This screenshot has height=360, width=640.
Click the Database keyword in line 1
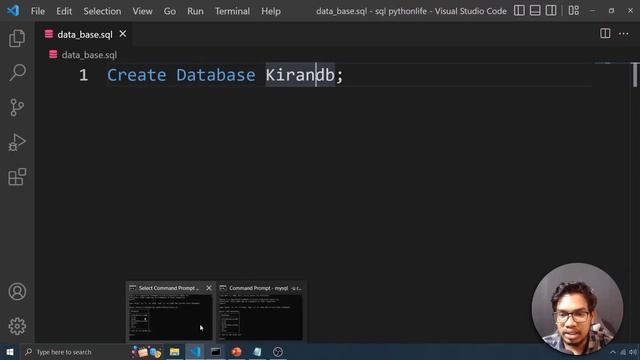point(216,75)
